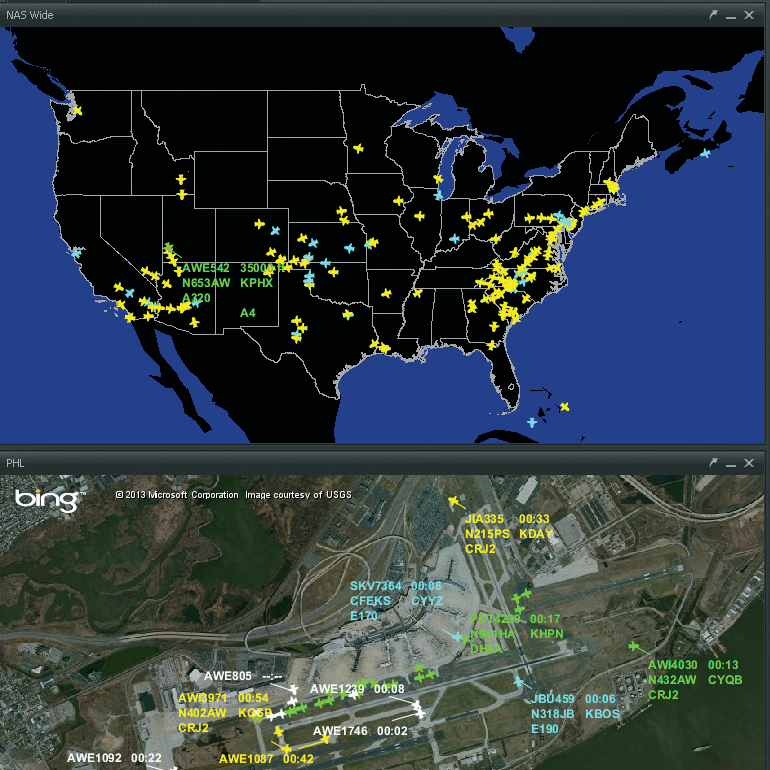Select the green AWI4030 aircraft icon

tap(634, 646)
